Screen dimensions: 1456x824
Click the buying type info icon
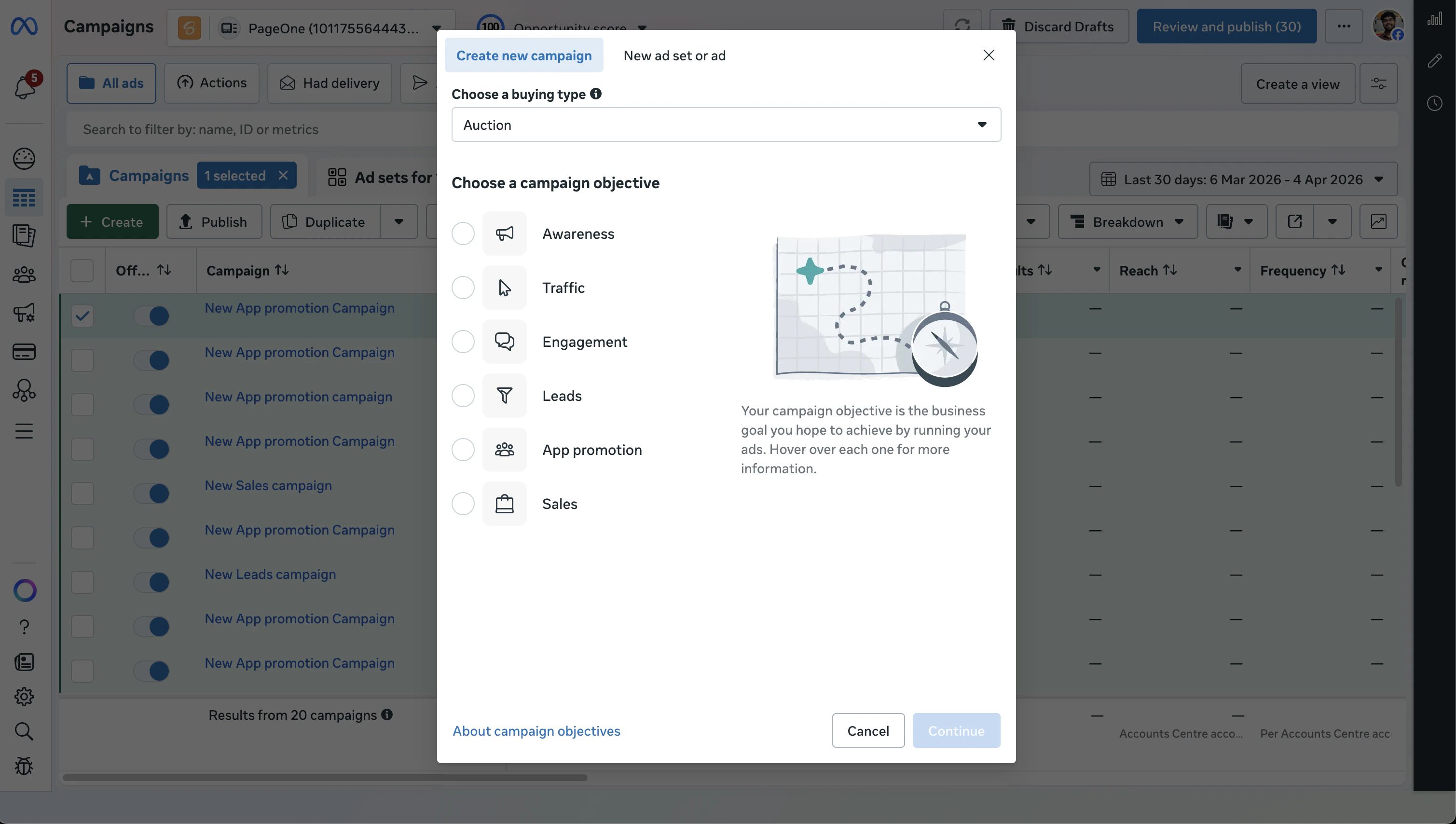[595, 94]
